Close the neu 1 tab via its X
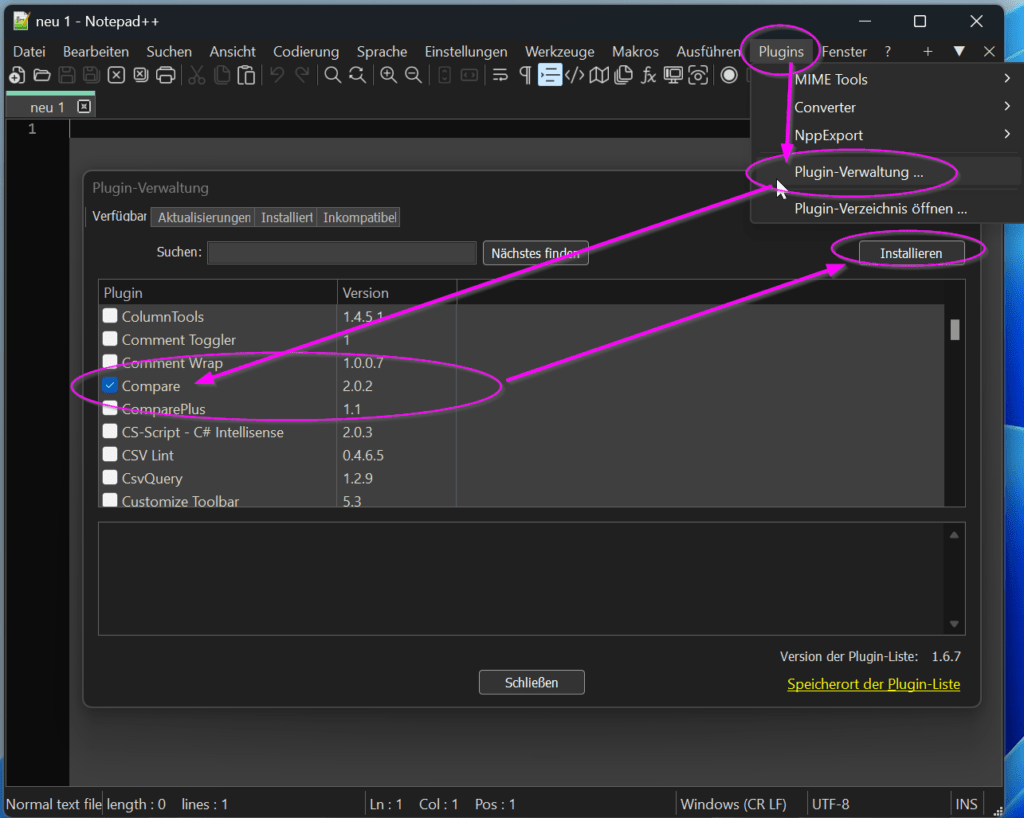The image size is (1024, 818). [x=84, y=106]
